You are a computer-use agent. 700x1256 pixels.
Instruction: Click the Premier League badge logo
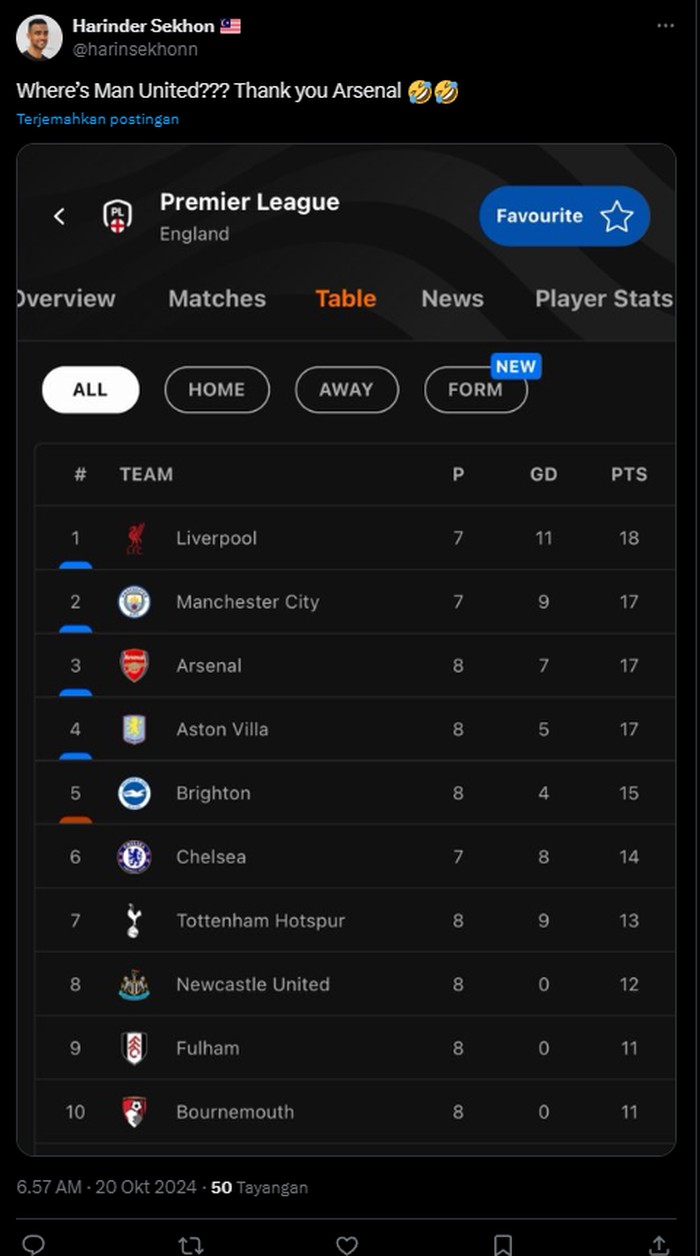[x=117, y=216]
